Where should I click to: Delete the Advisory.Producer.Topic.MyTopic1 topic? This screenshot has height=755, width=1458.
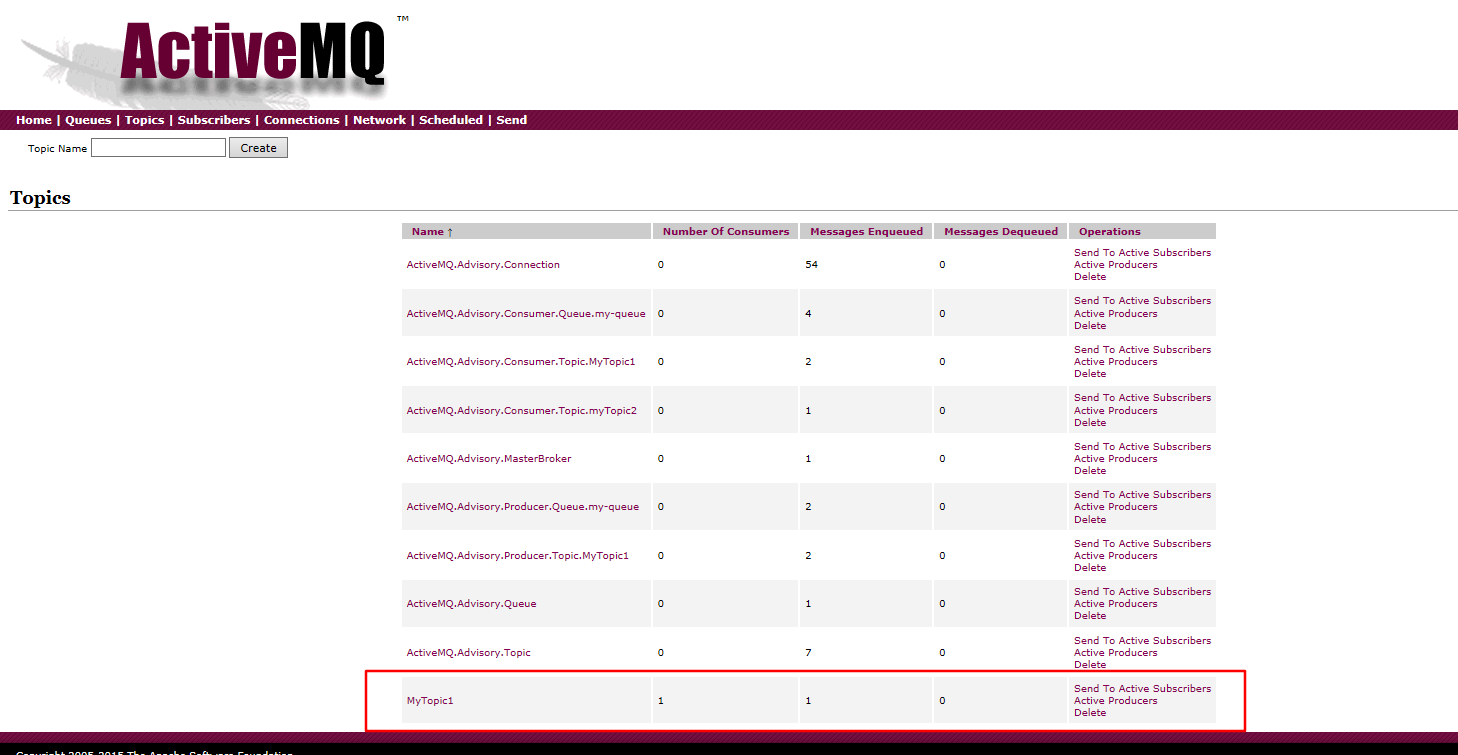click(x=1090, y=568)
